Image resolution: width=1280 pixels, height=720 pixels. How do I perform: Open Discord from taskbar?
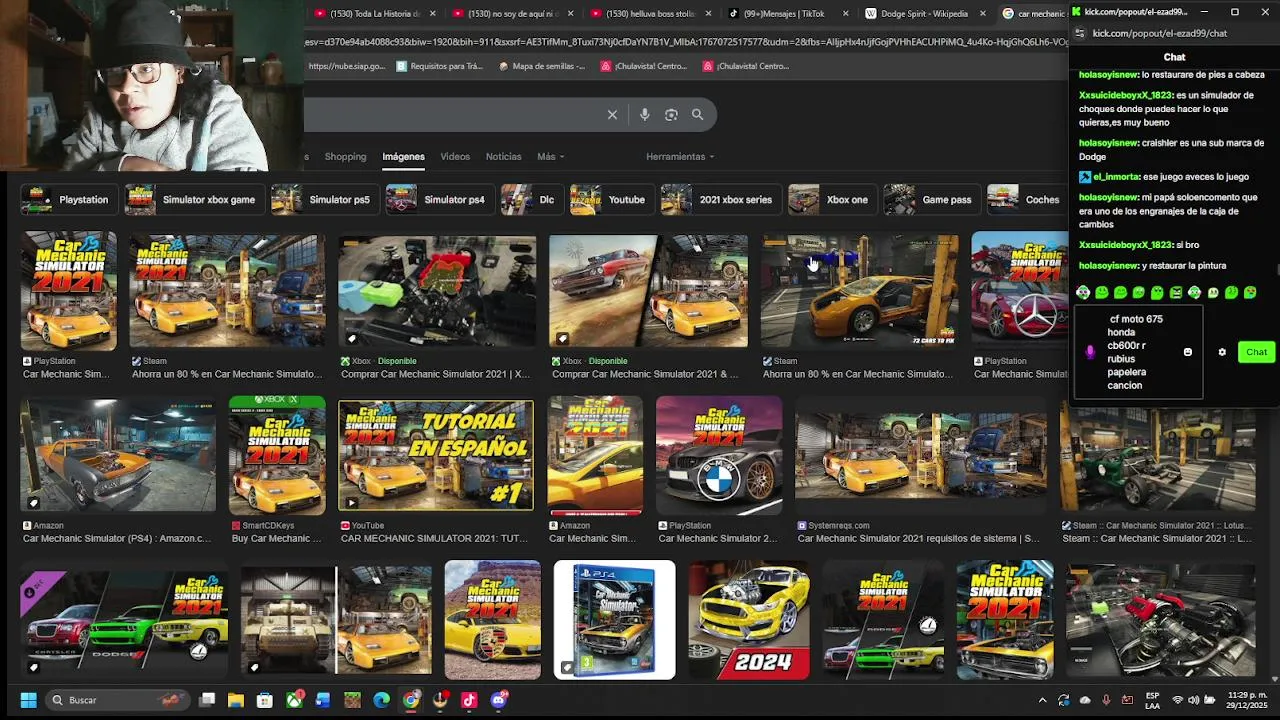coord(499,700)
